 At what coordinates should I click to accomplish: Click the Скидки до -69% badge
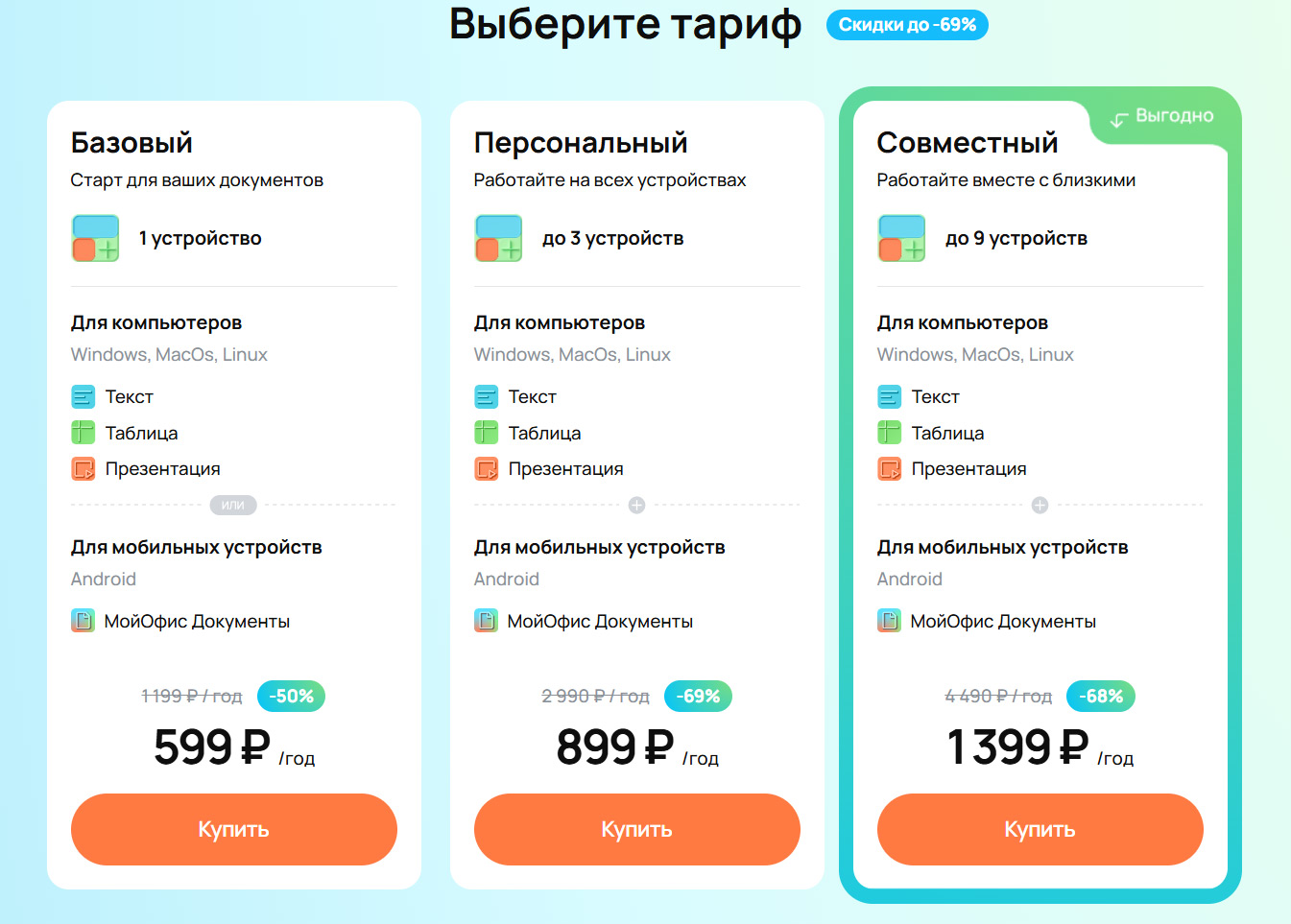click(907, 25)
